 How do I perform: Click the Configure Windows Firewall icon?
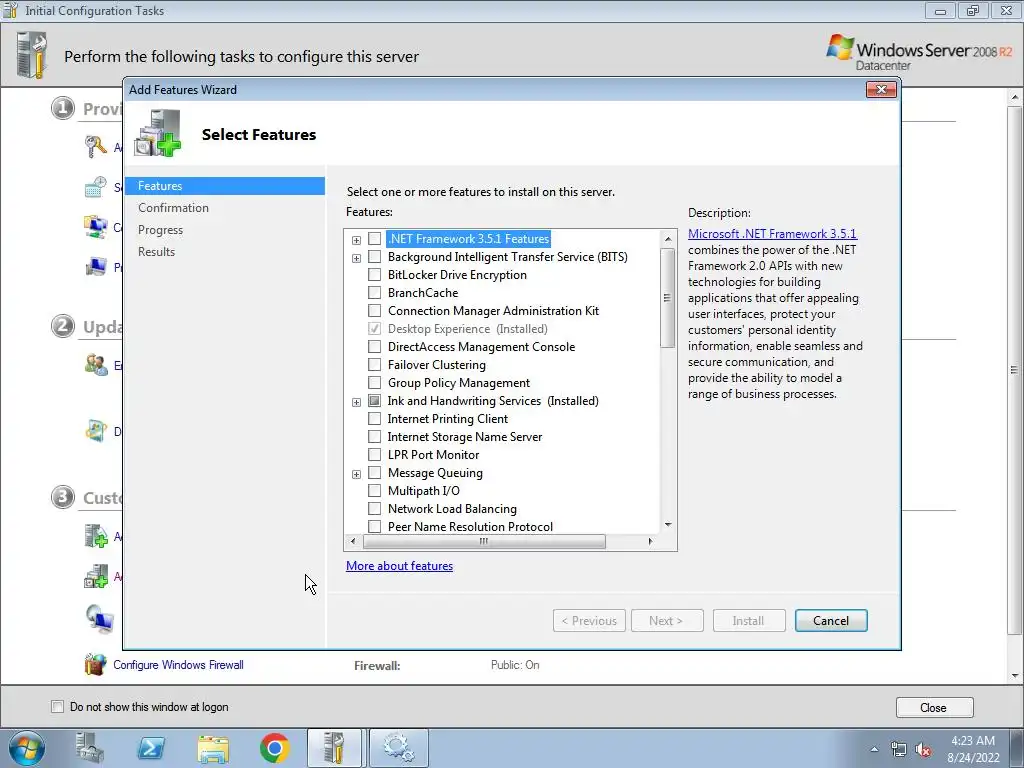(x=95, y=665)
